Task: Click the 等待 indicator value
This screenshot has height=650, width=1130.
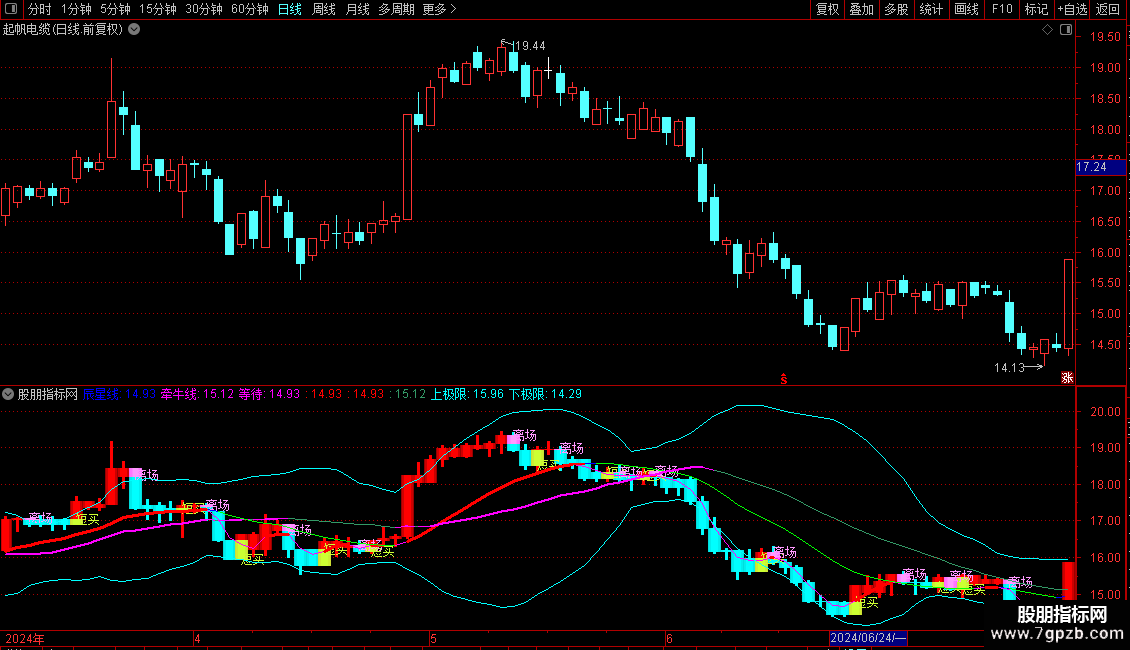Action: click(x=269, y=394)
